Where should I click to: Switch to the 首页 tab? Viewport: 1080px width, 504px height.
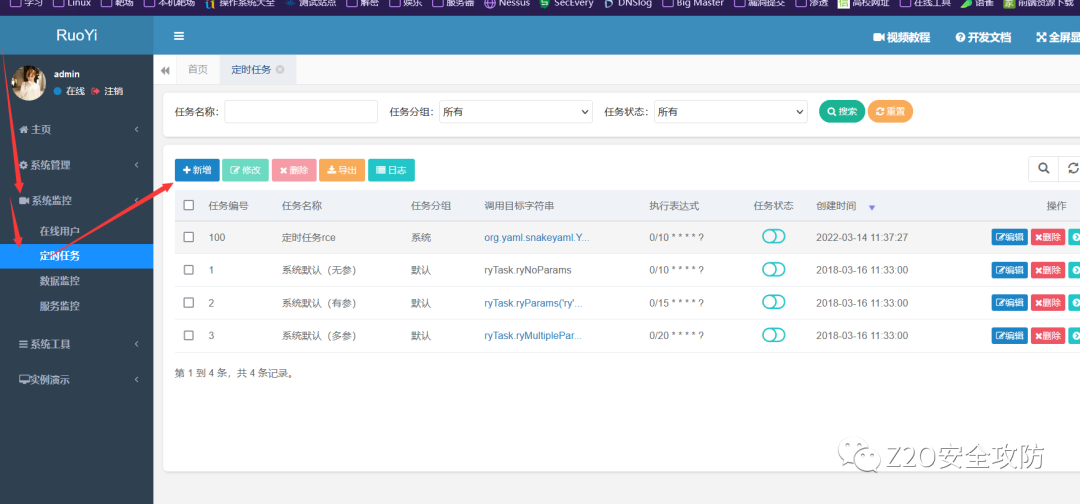[198, 70]
